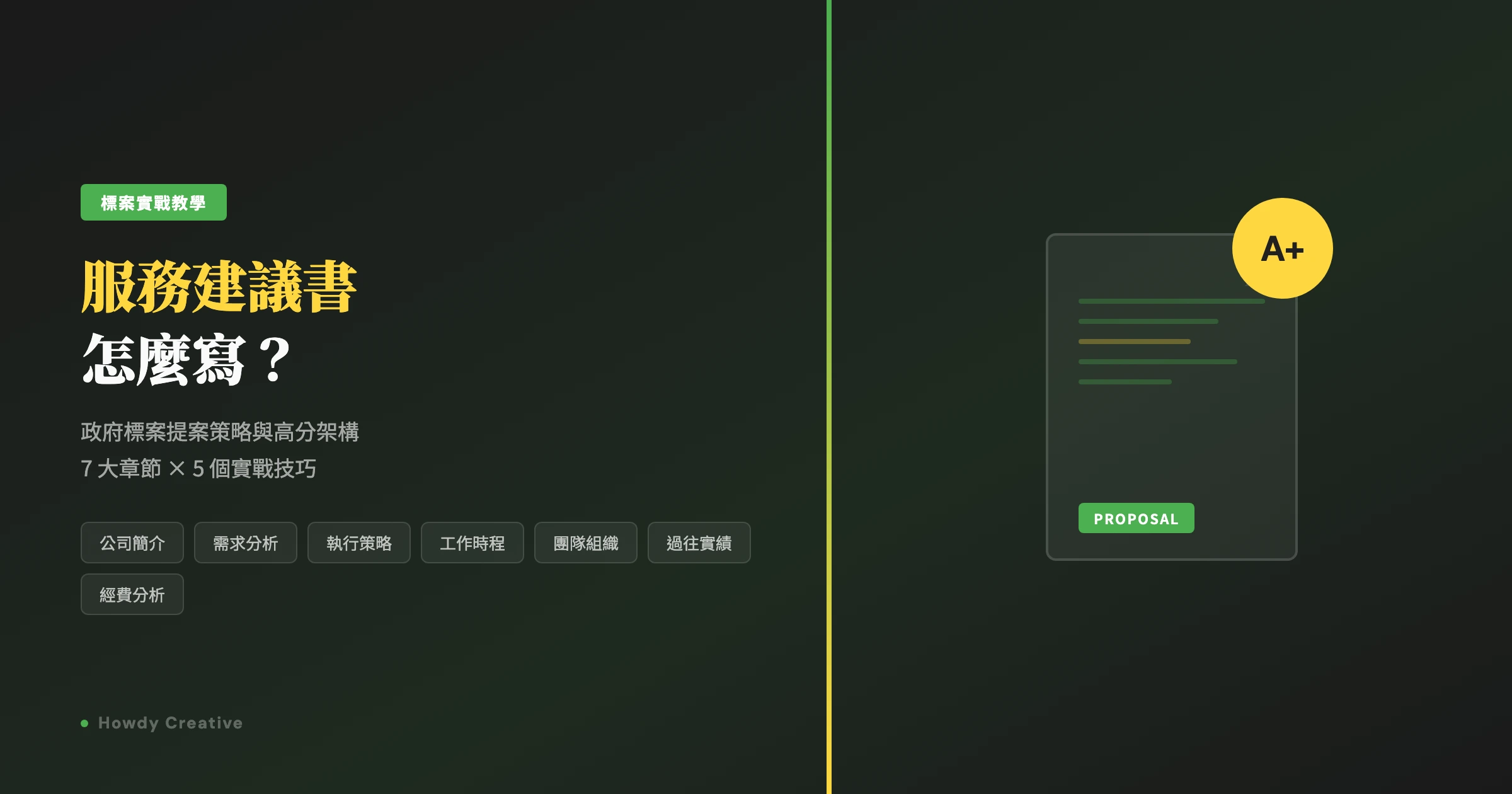Screen dimensions: 1512x794
Task: Select the 團隊組織 chip
Action: (586, 543)
